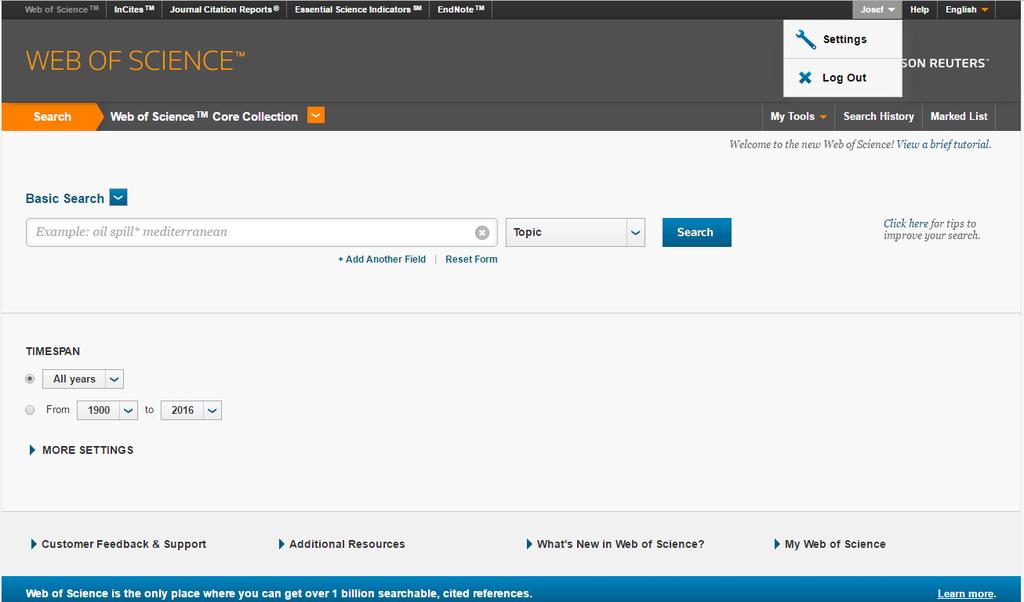Click the 'Click here' search tips link
The height and width of the screenshot is (602, 1024).
coord(905,223)
